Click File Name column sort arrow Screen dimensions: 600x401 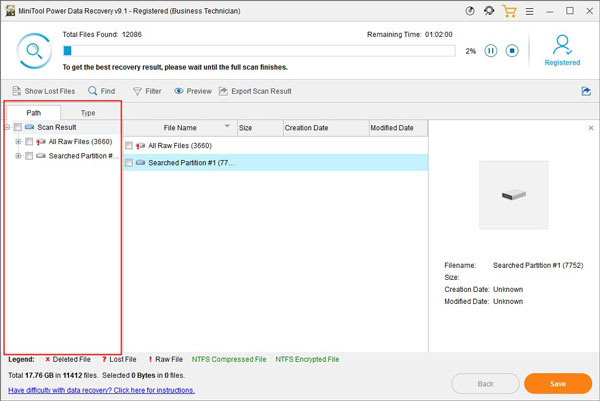click(228, 128)
